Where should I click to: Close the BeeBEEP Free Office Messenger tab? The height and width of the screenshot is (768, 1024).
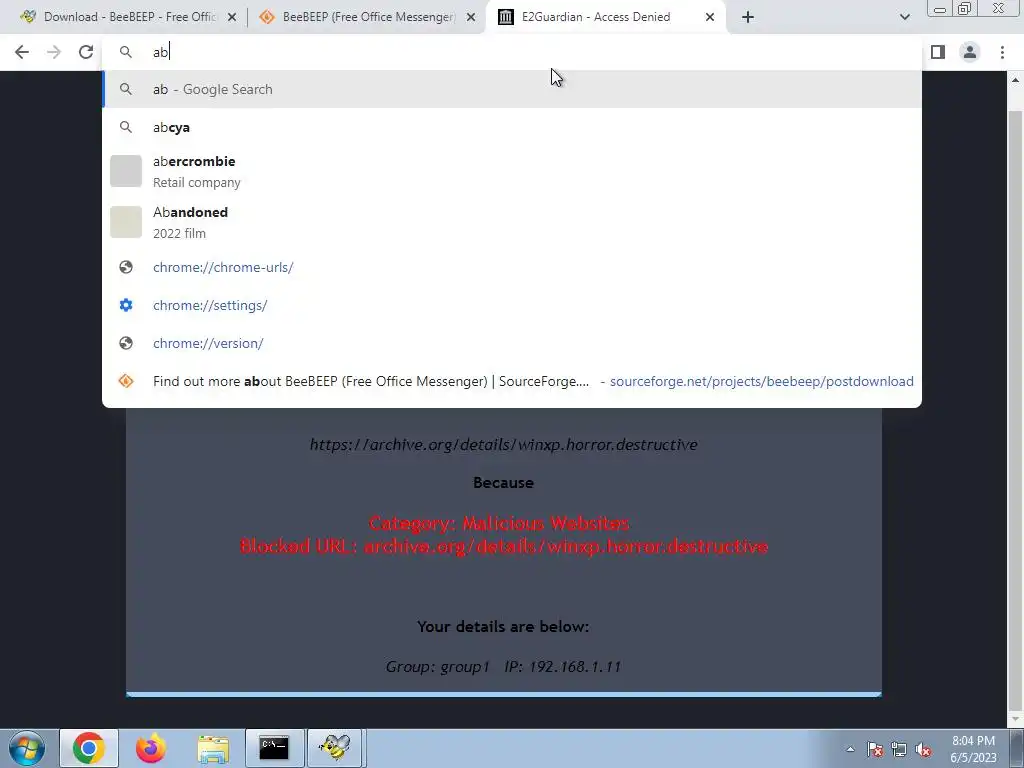(x=471, y=18)
